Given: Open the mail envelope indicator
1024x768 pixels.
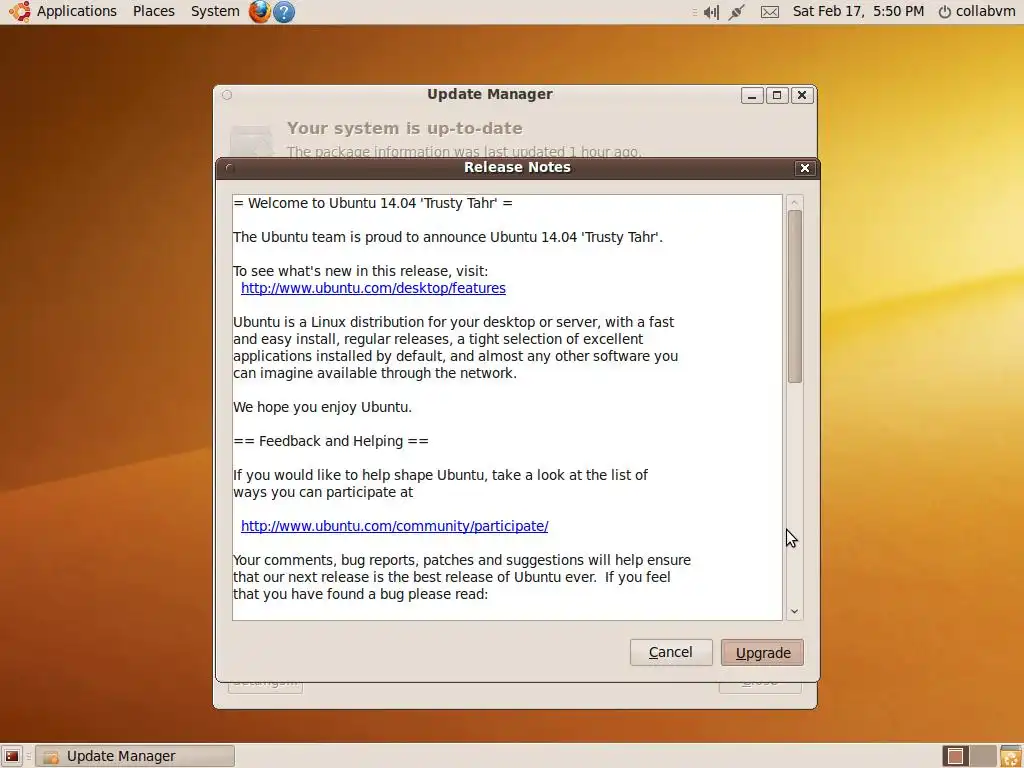Looking at the screenshot, I should tap(770, 12).
